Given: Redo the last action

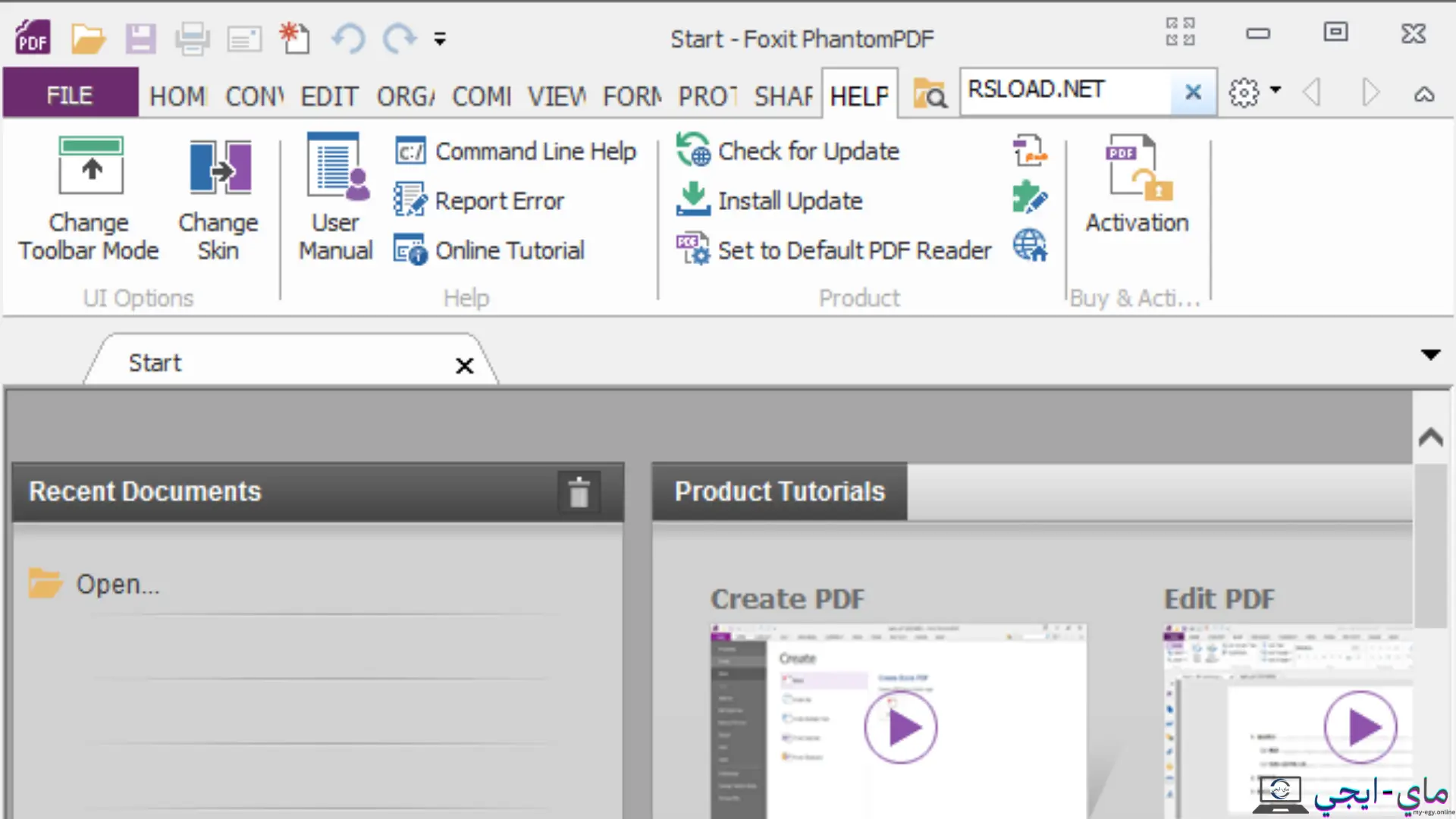Looking at the screenshot, I should pyautogui.click(x=400, y=38).
